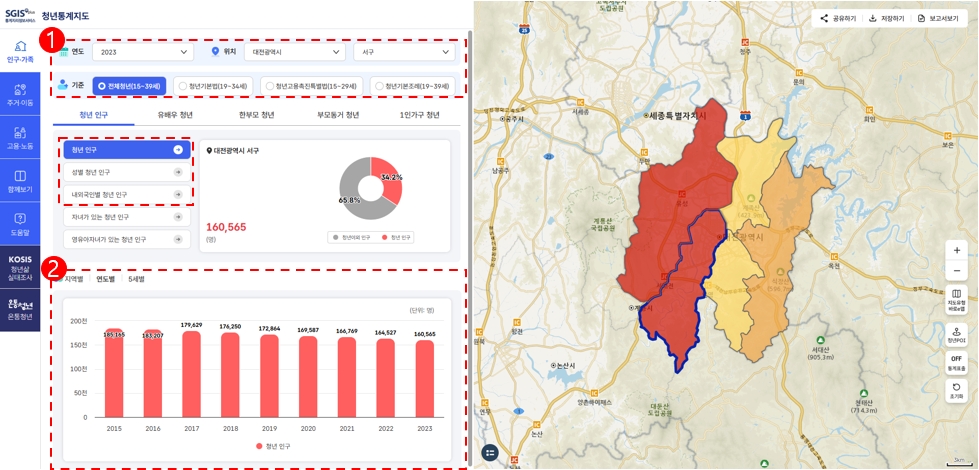Viewport: 979px width, 470px height.
Task: Open the 인구·가족 sidebar icon
Action: [x=20, y=51]
